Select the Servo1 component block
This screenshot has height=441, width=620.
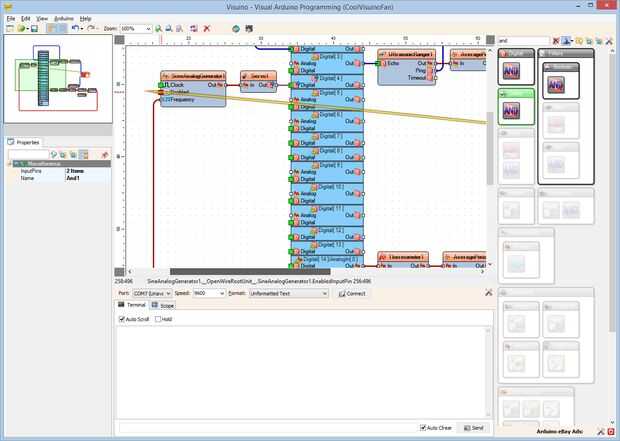258,81
